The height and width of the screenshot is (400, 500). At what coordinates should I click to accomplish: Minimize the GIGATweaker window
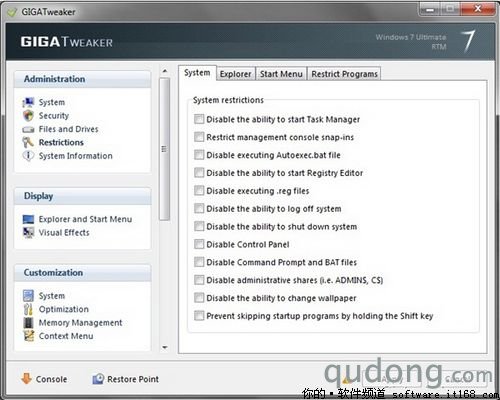pyautogui.click(x=430, y=9)
